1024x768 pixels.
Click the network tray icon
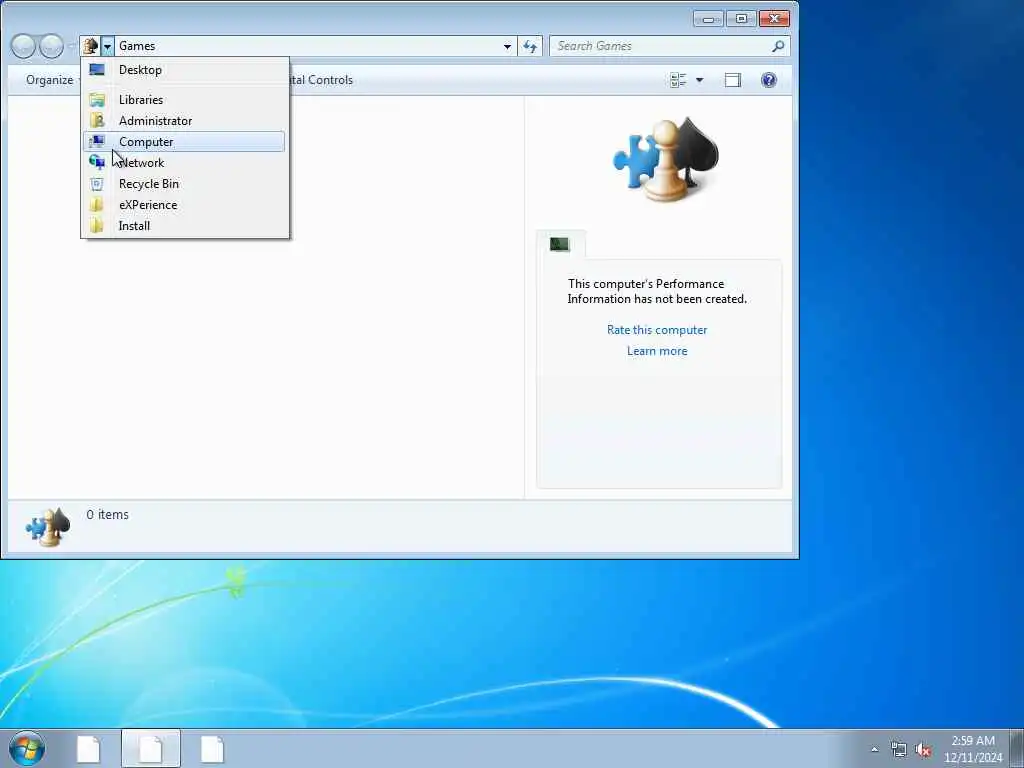(899, 750)
